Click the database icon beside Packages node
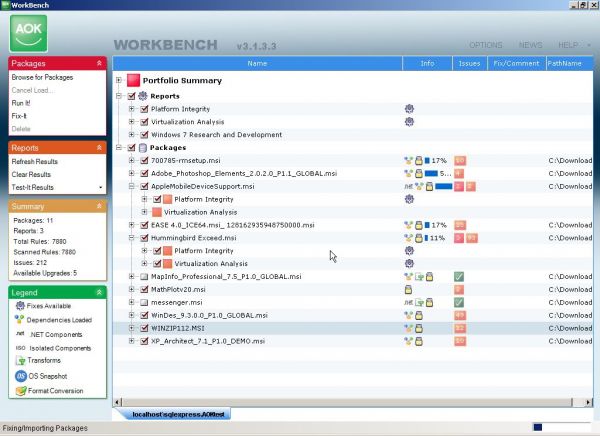 click(143, 147)
